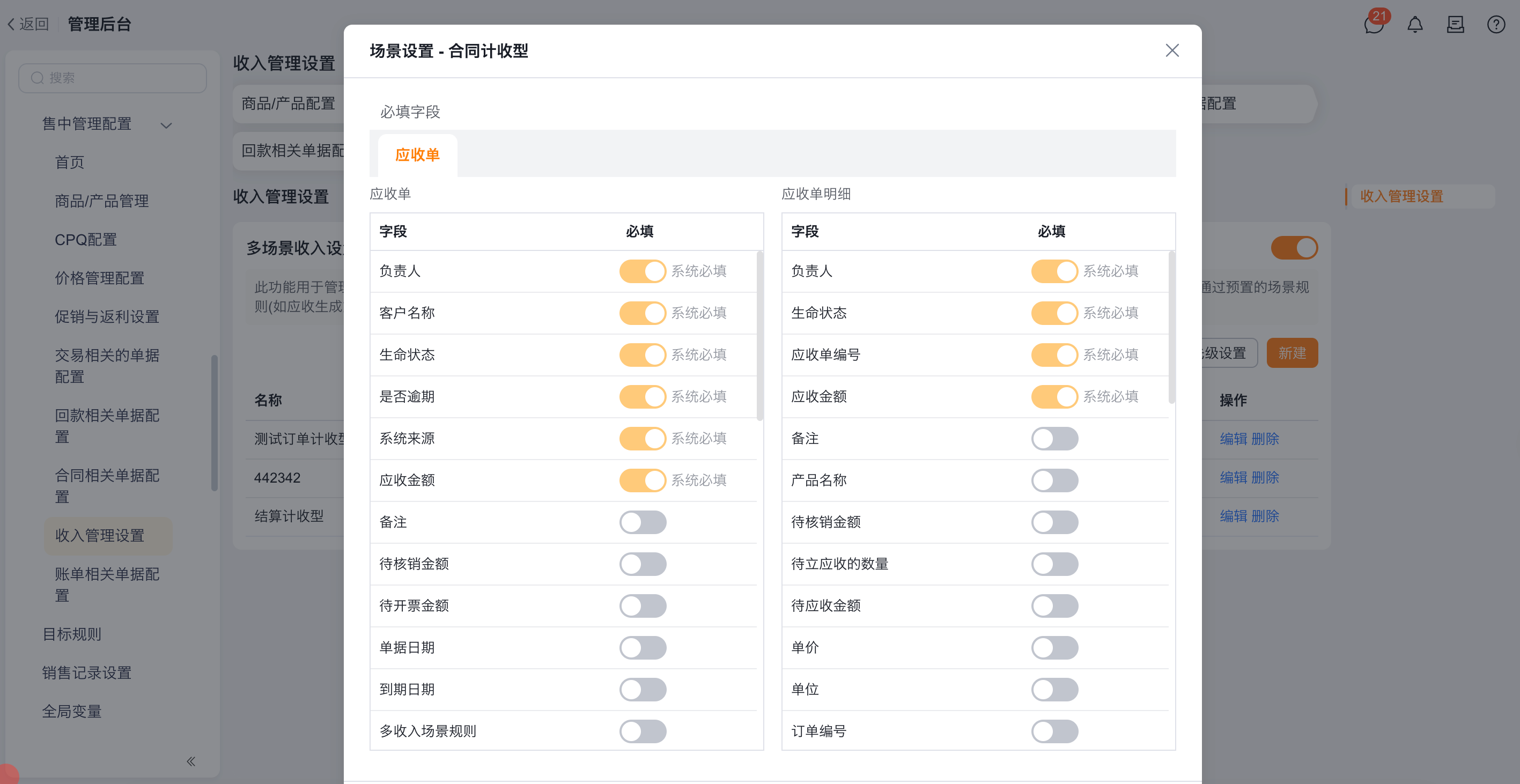Collapse sidebar with double chevron icon
This screenshot has height=784, width=1520.
point(190,761)
